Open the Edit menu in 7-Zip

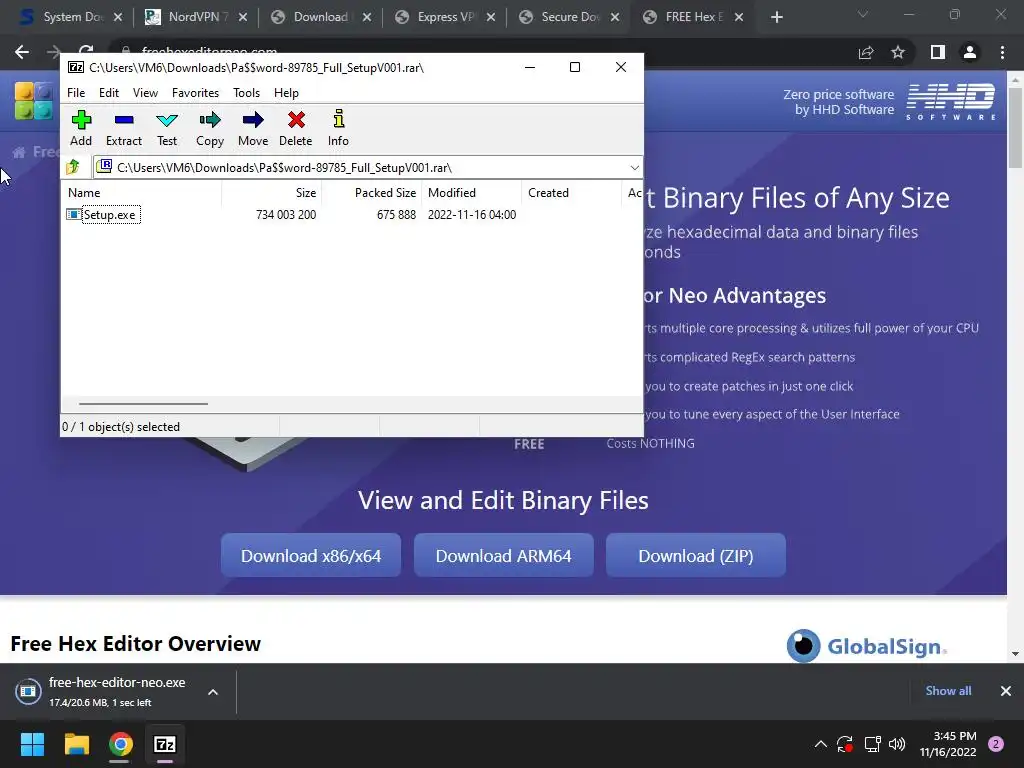(x=108, y=93)
